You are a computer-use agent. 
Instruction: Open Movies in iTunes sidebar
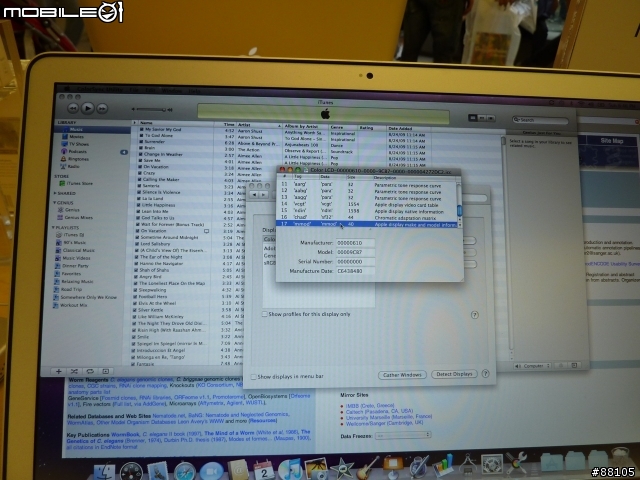(76, 137)
